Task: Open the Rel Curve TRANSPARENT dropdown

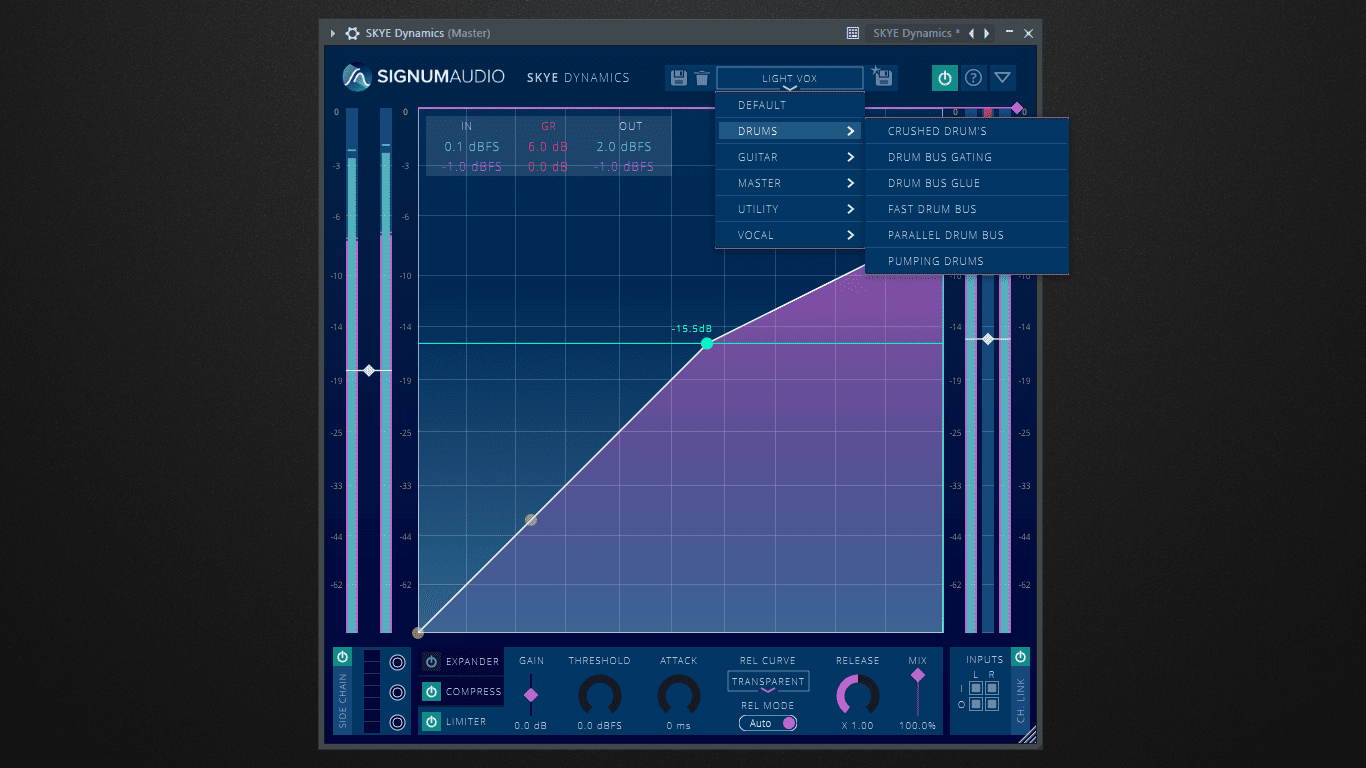Action: [768, 682]
